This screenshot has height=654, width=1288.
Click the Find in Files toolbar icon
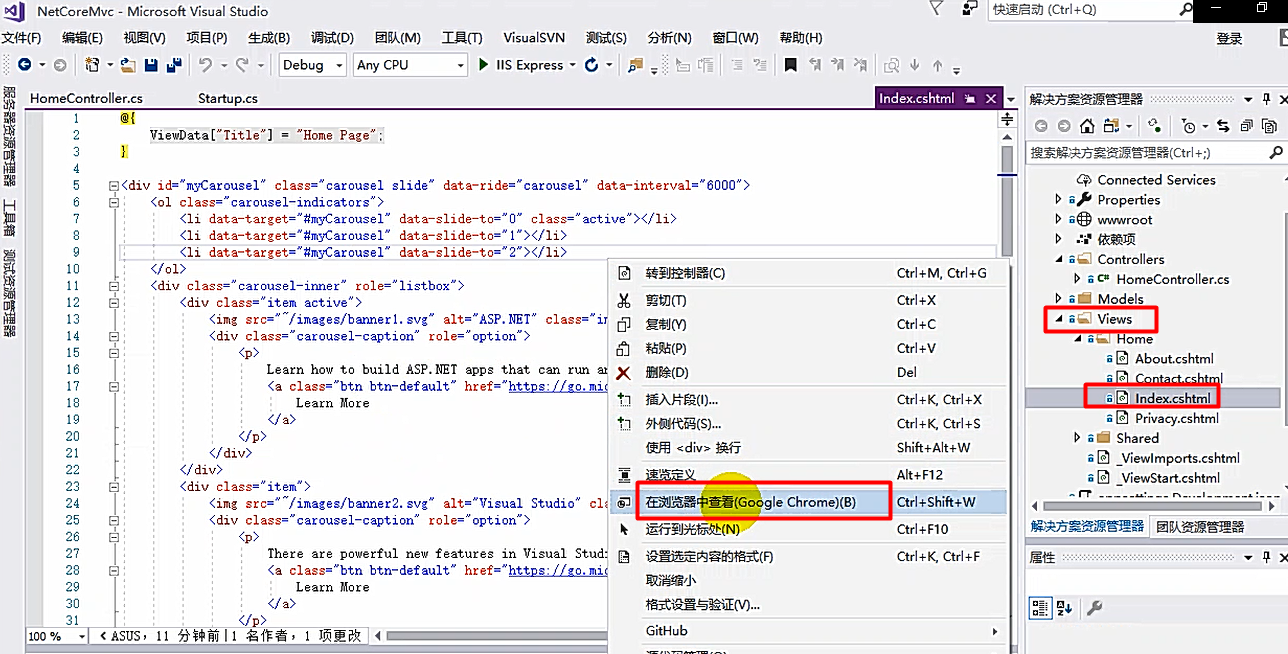(x=634, y=65)
